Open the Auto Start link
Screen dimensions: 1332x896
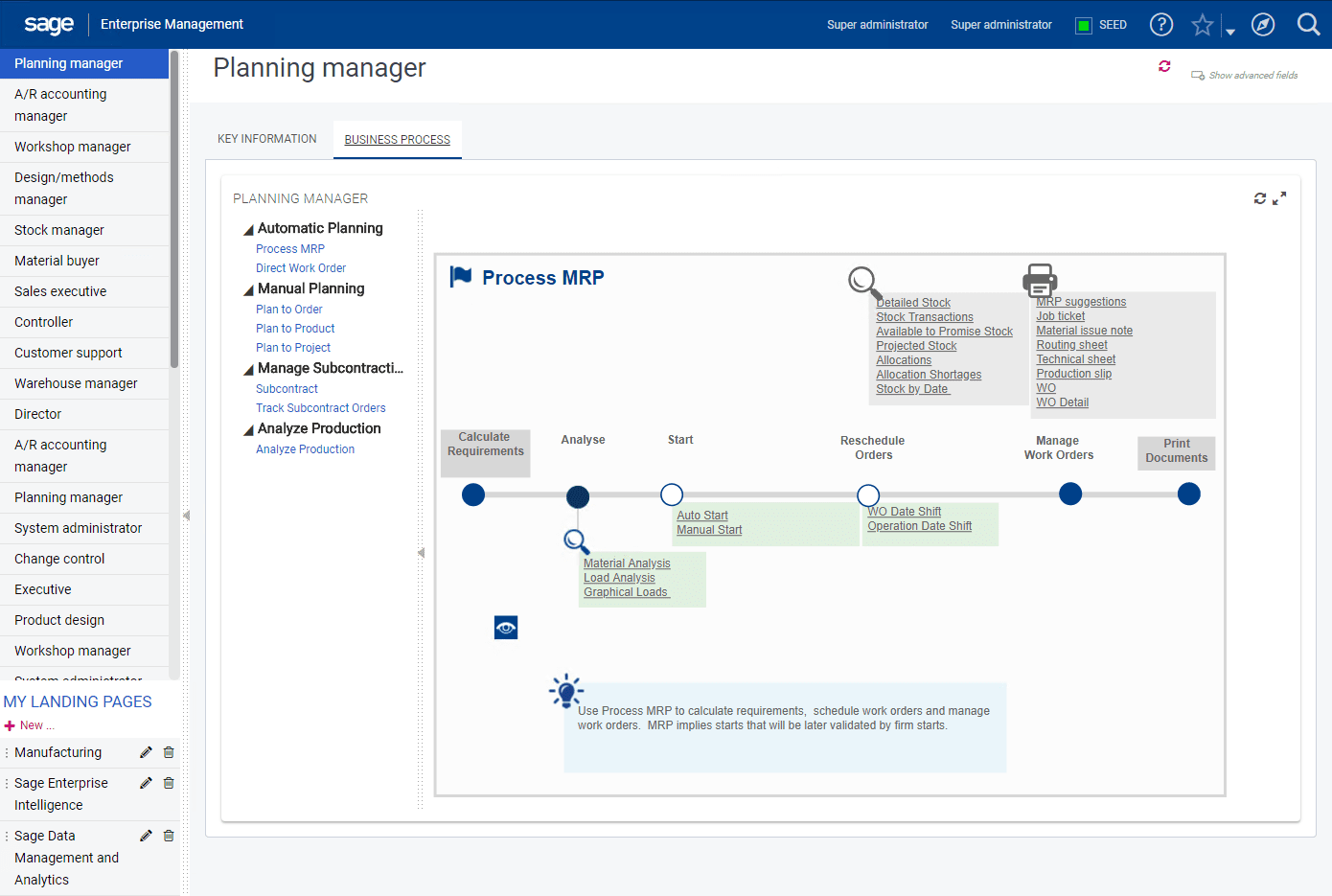701,515
